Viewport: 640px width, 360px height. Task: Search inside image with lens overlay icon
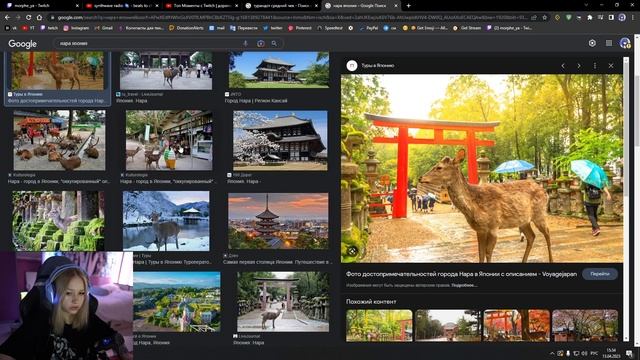click(x=352, y=251)
